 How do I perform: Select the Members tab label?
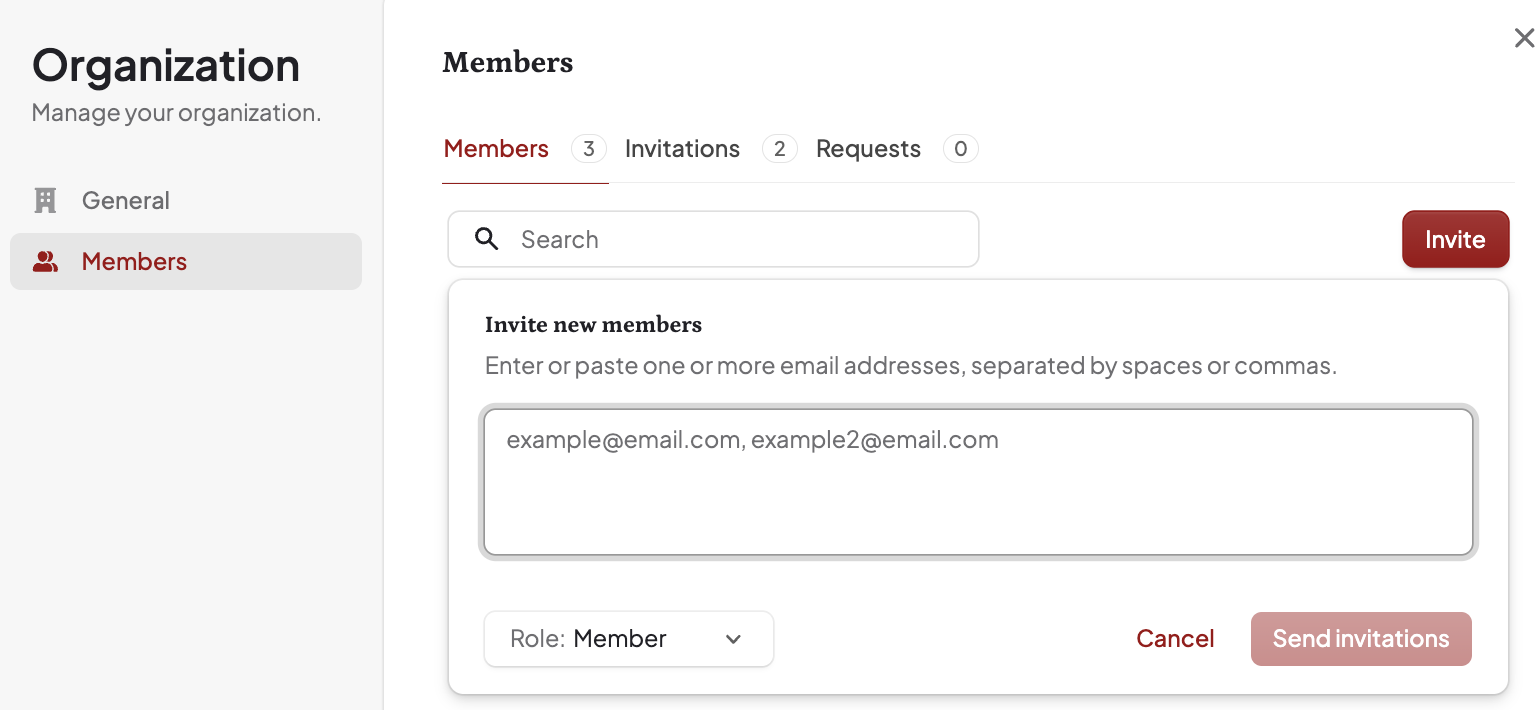click(496, 149)
